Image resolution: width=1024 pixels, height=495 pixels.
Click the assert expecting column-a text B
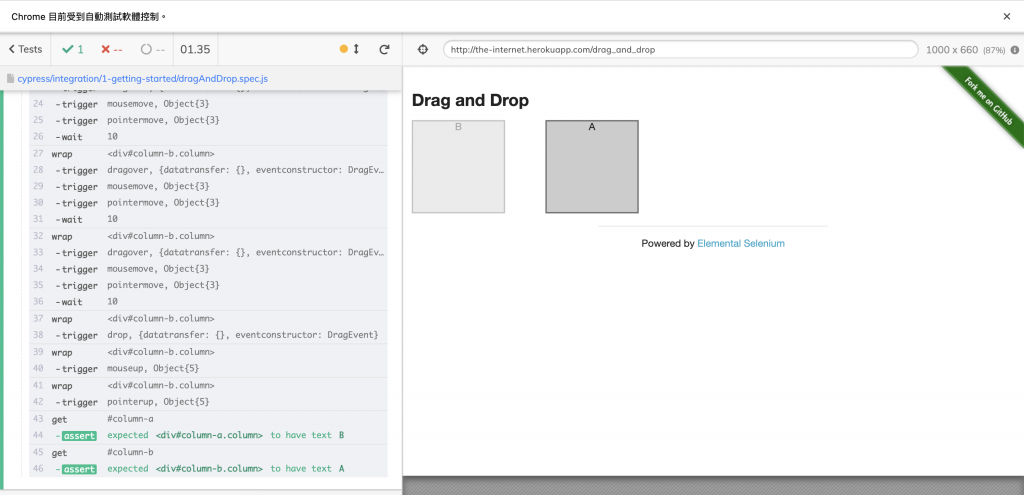pos(208,435)
